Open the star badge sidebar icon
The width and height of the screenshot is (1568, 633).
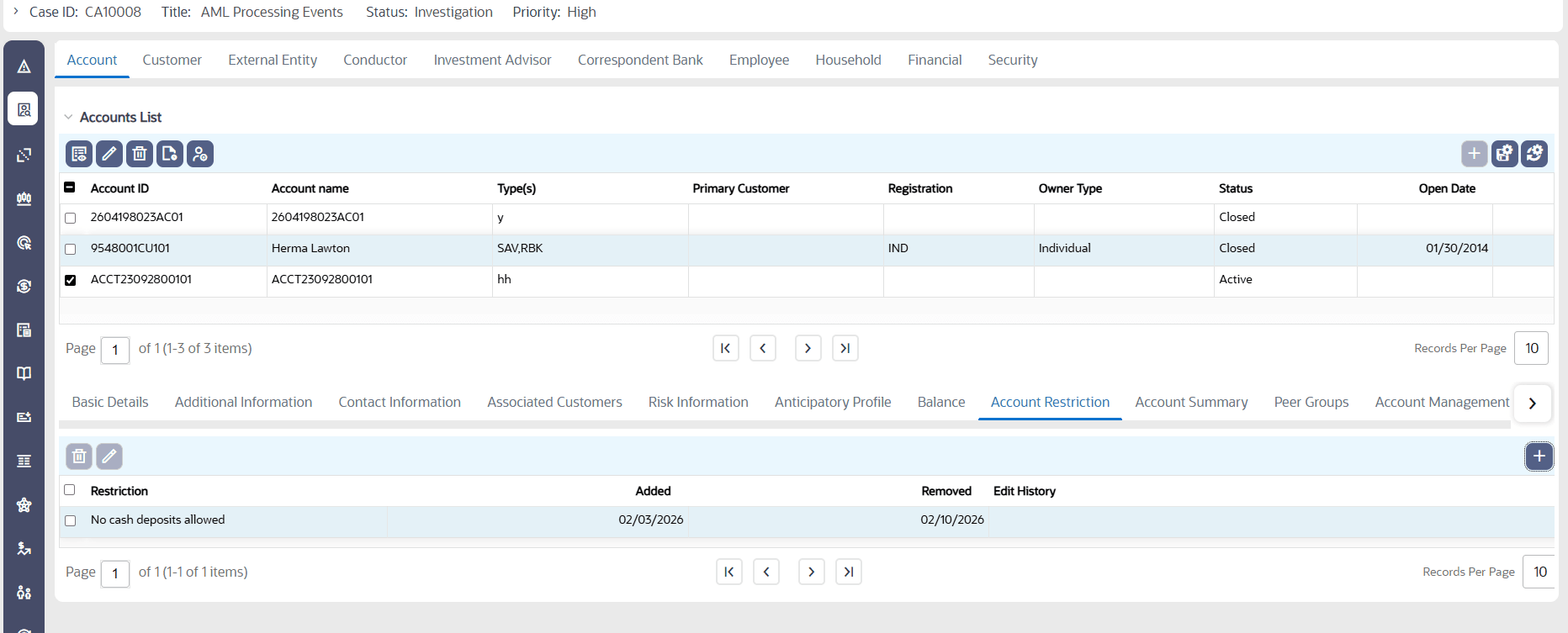[x=24, y=504]
